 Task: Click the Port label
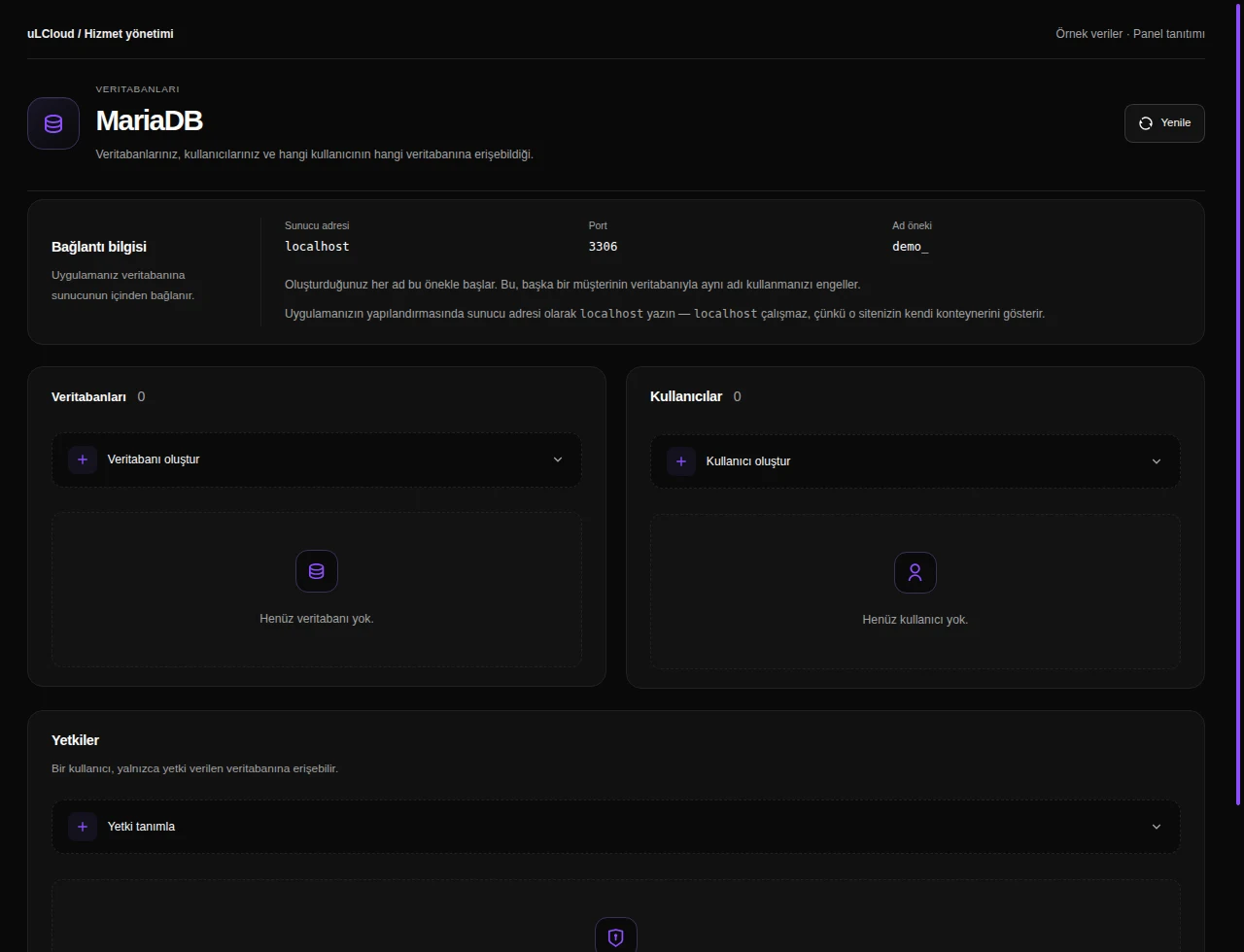point(598,225)
